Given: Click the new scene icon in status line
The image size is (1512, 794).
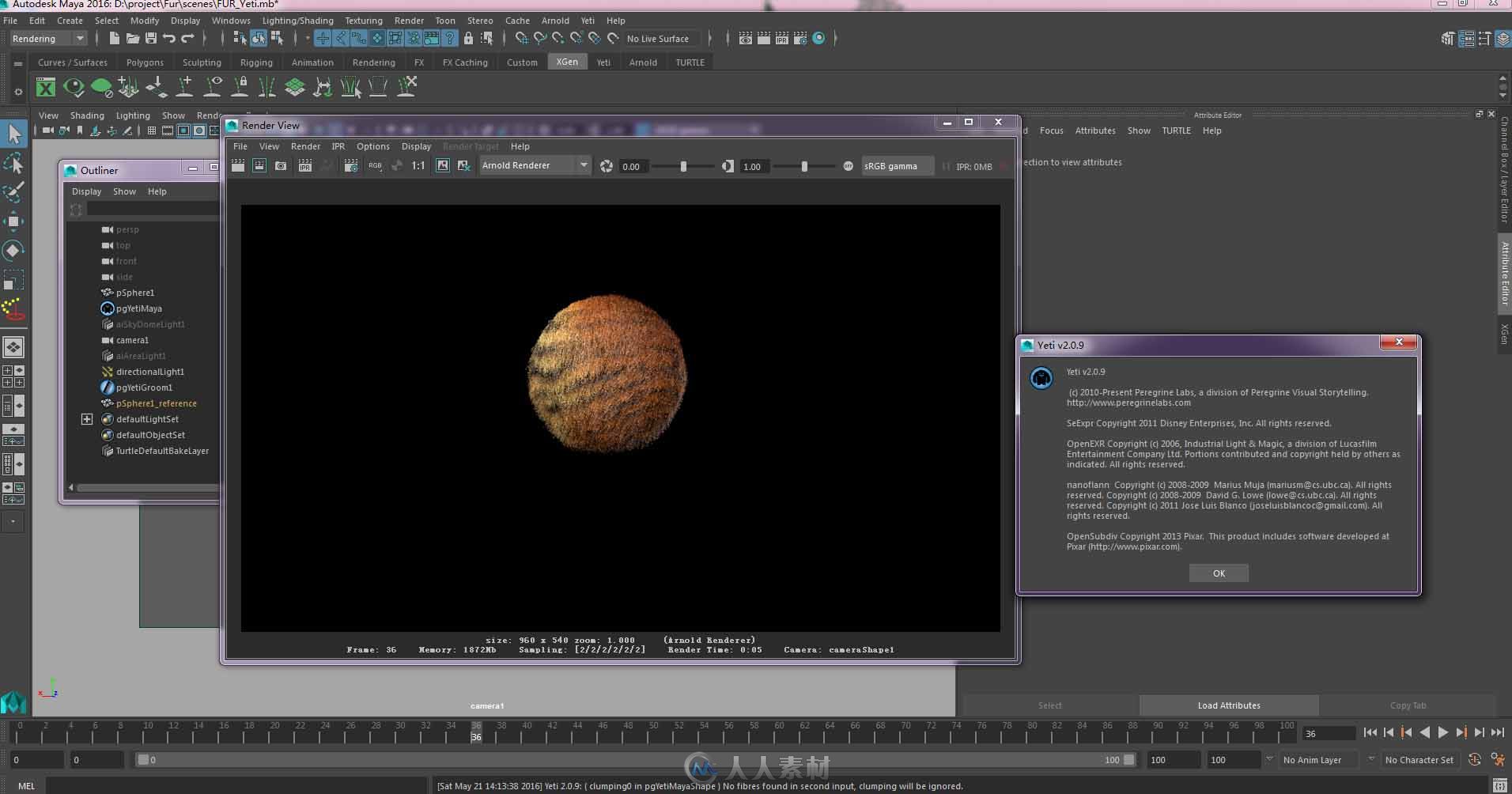Looking at the screenshot, I should [x=114, y=38].
